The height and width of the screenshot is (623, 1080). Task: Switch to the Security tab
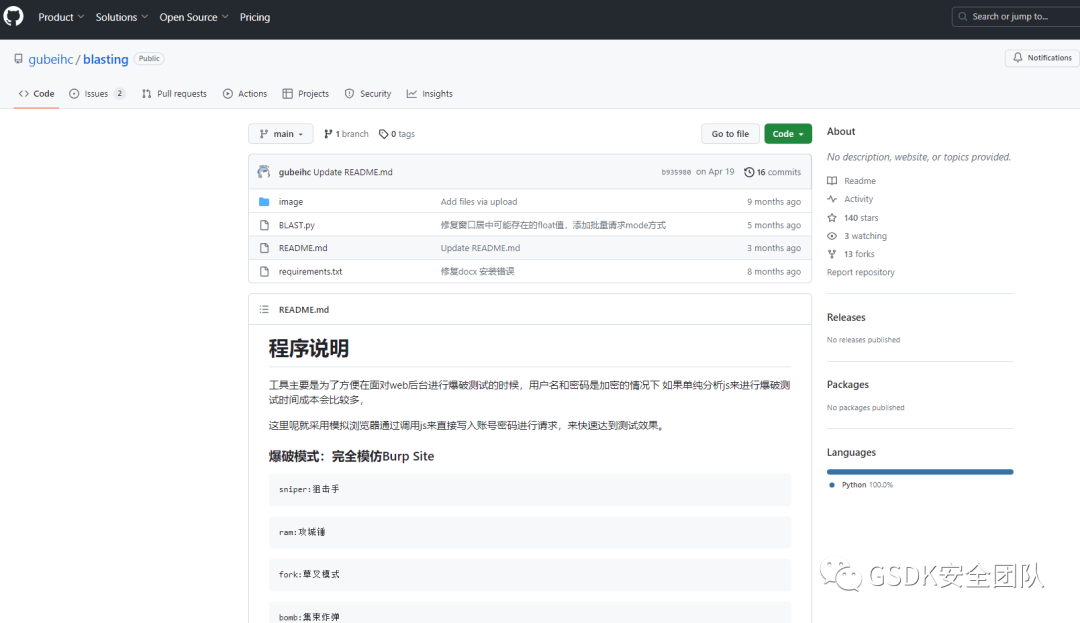[368, 94]
